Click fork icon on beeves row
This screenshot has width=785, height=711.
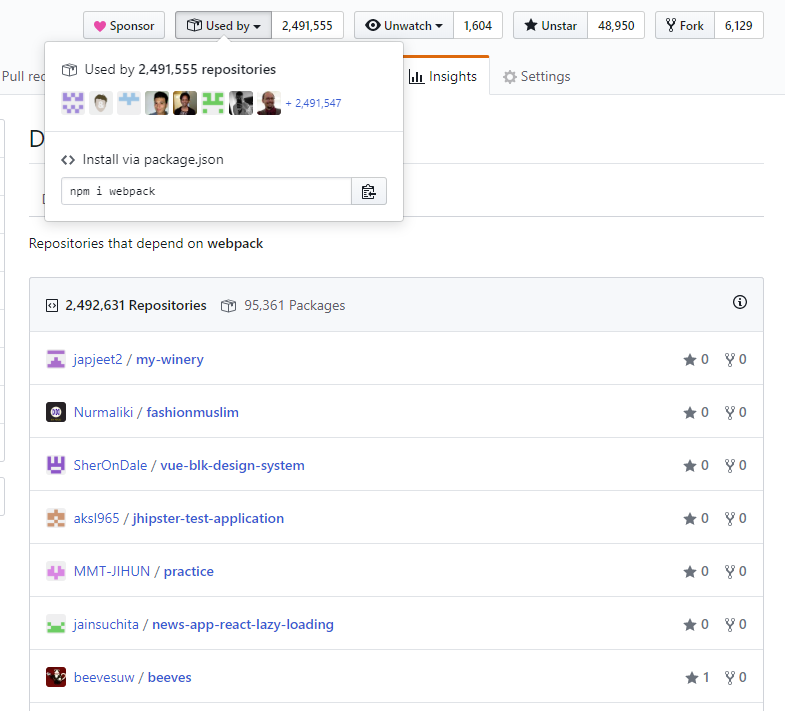click(x=730, y=678)
